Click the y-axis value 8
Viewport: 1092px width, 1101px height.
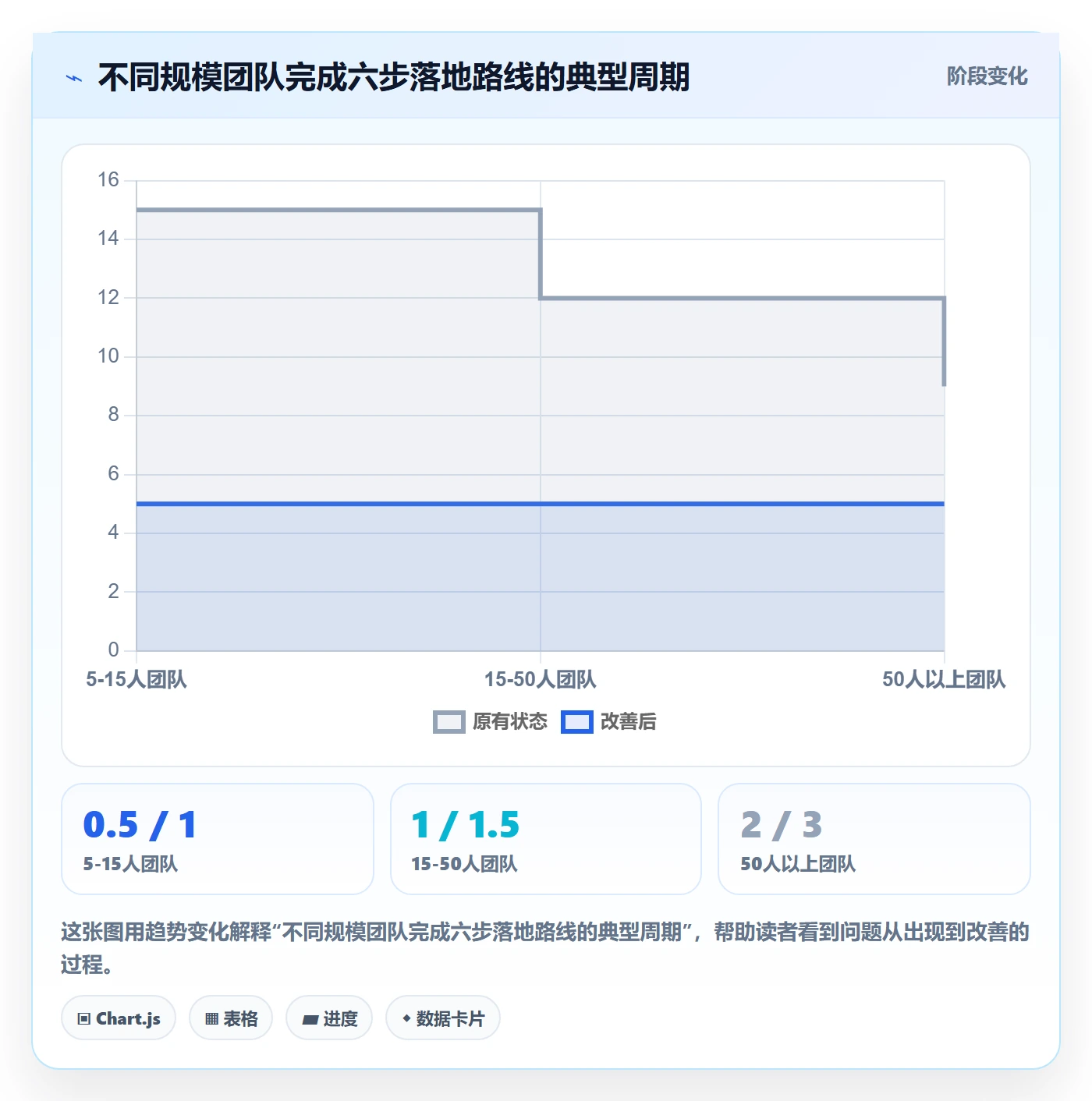pyautogui.click(x=114, y=415)
